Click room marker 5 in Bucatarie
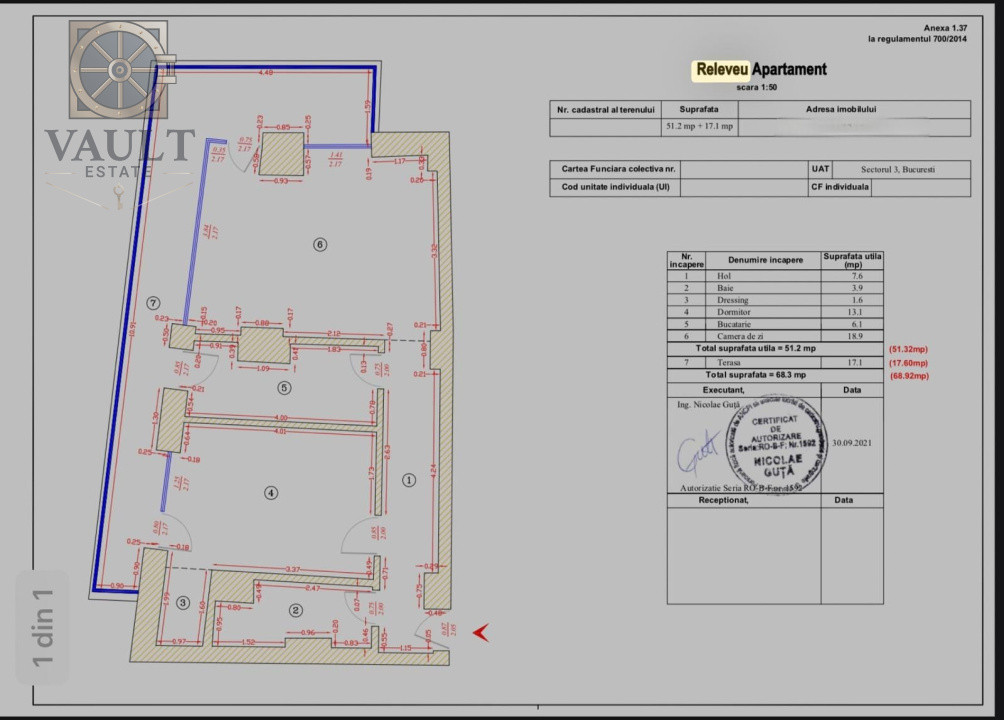The image size is (1004, 720). [x=285, y=388]
